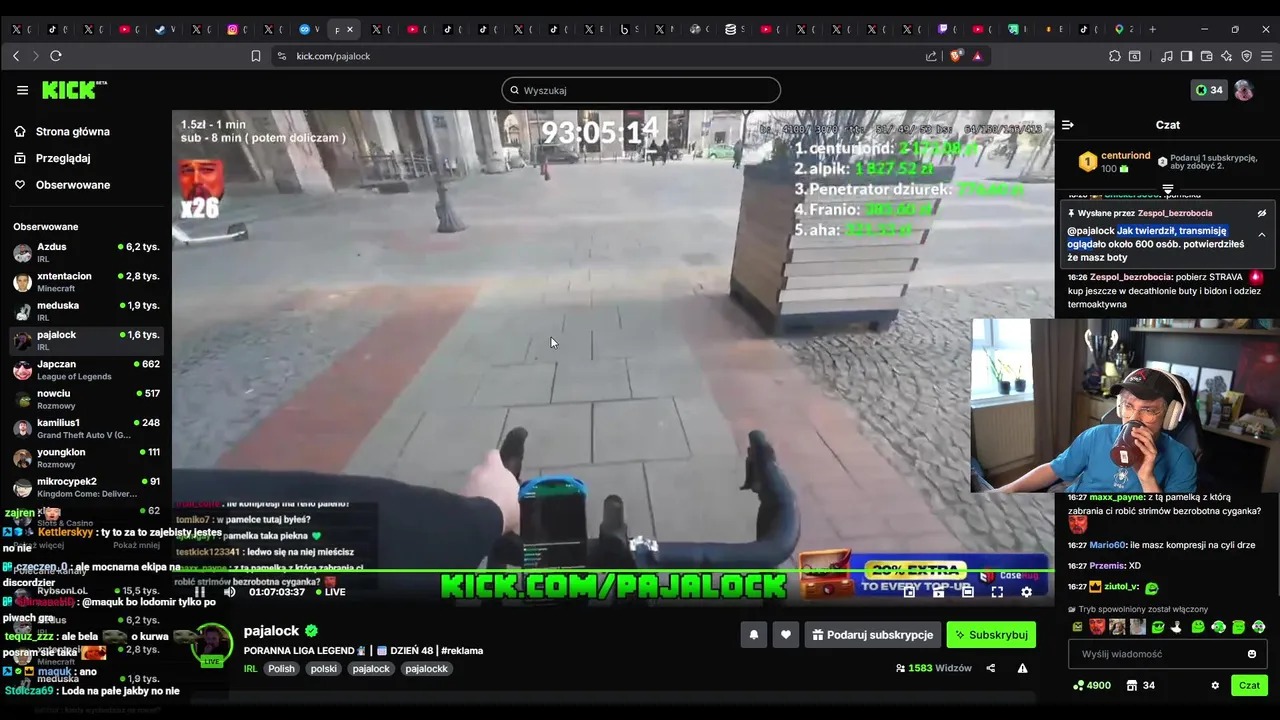Click the kick.com/pajalock address bar
This screenshot has height=720, width=1280.
click(333, 56)
